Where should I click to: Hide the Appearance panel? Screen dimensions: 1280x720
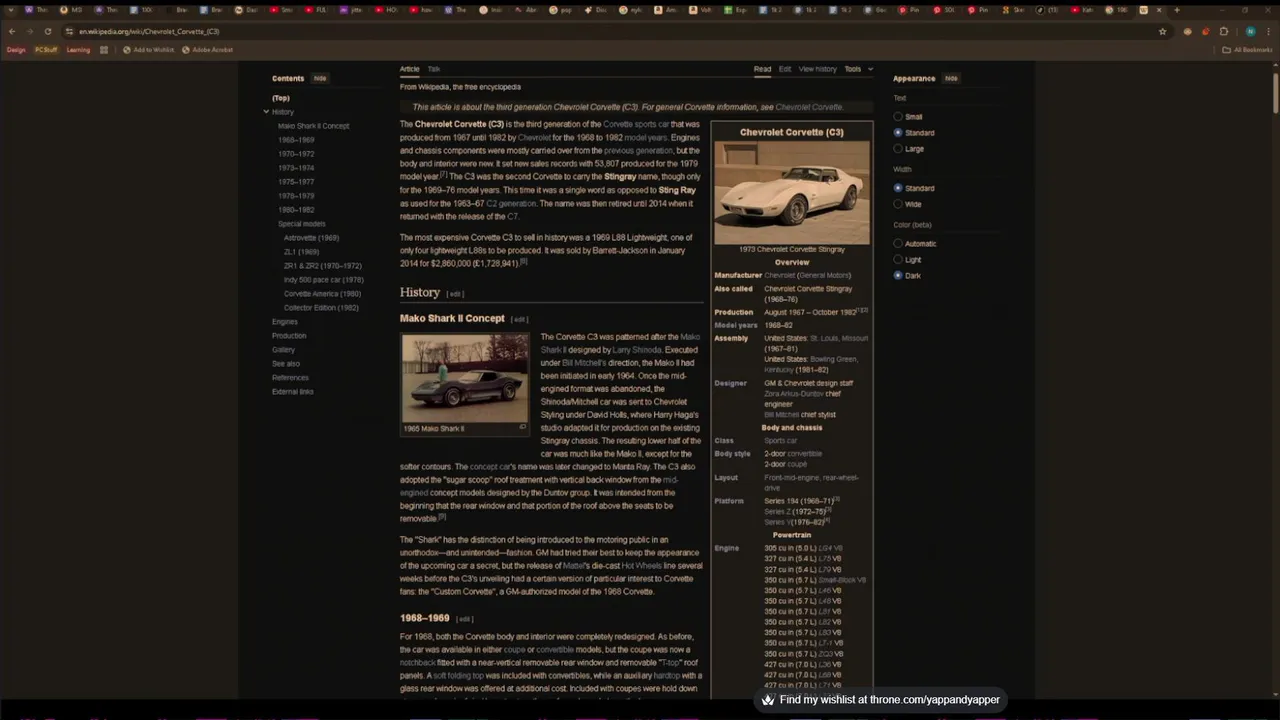(951, 78)
